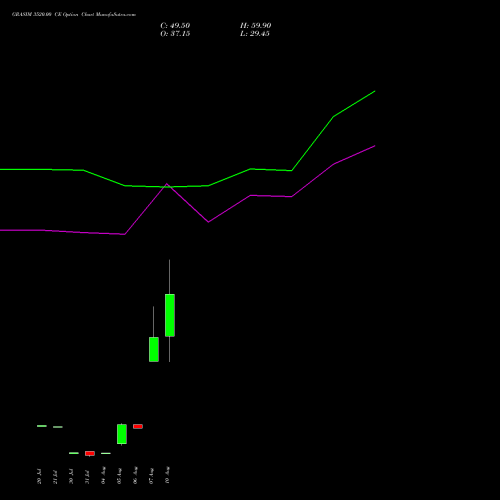Click the green candle above 05 Aug
Screen dimensions: 500x500
pyautogui.click(x=122, y=434)
